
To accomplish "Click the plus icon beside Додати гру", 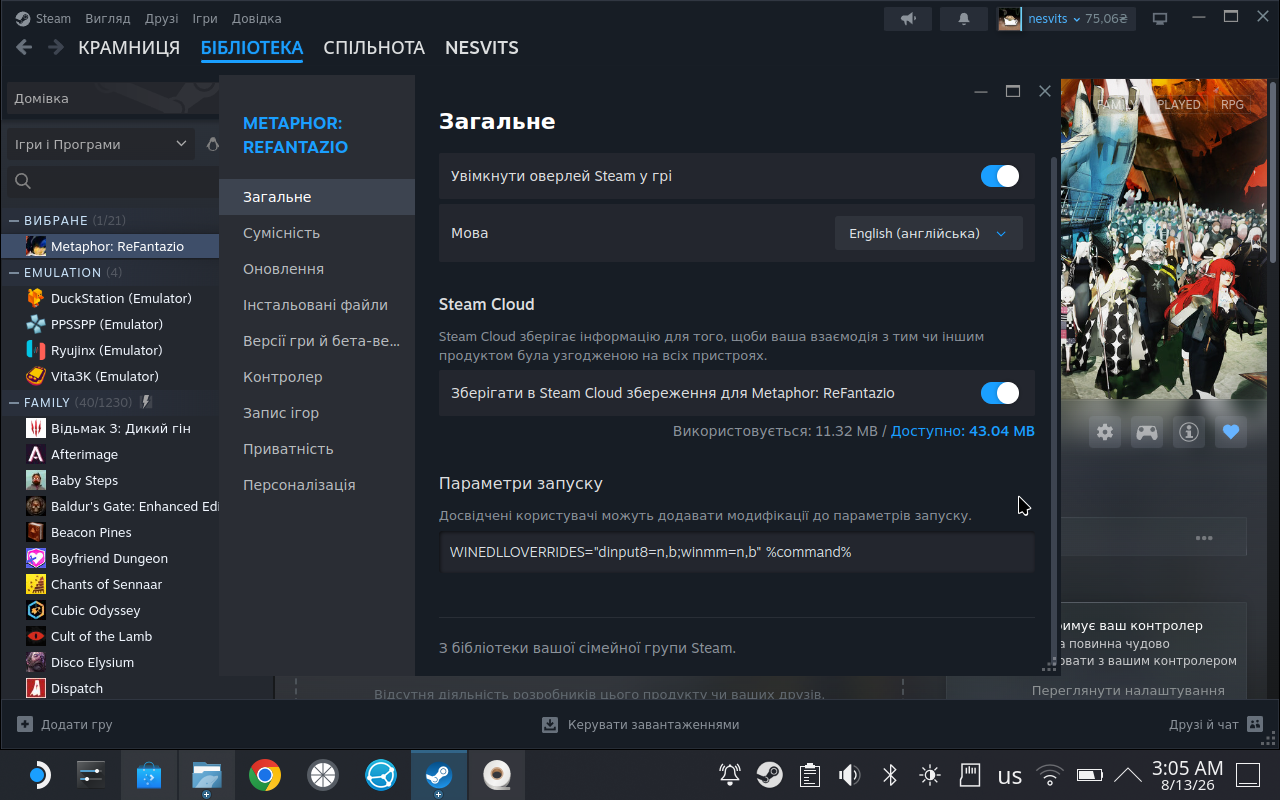I will tap(25, 724).
